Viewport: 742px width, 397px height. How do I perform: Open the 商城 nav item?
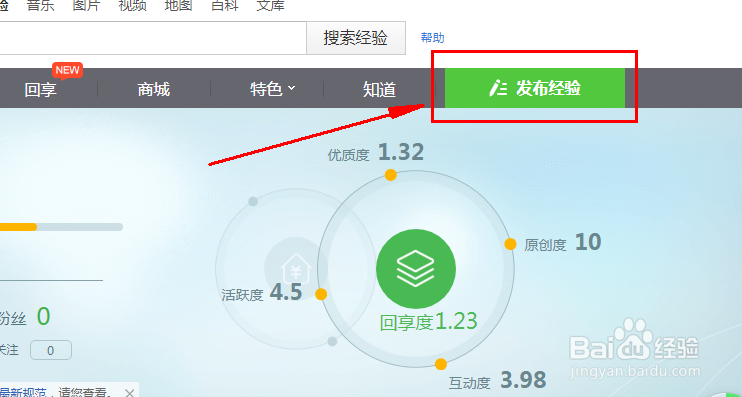coord(154,89)
